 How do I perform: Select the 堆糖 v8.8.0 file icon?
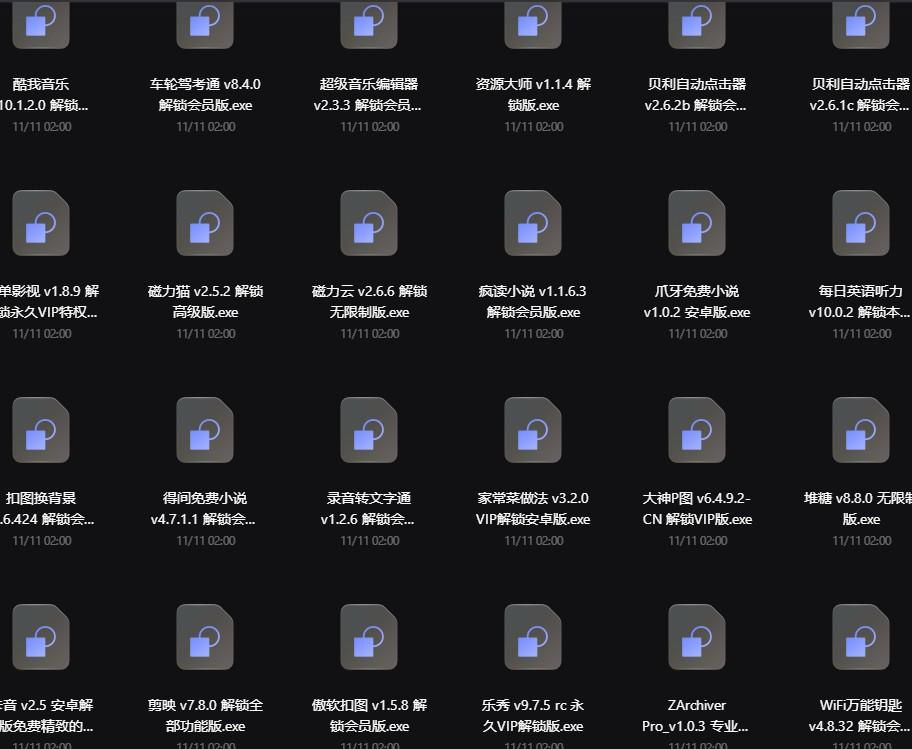[861, 430]
